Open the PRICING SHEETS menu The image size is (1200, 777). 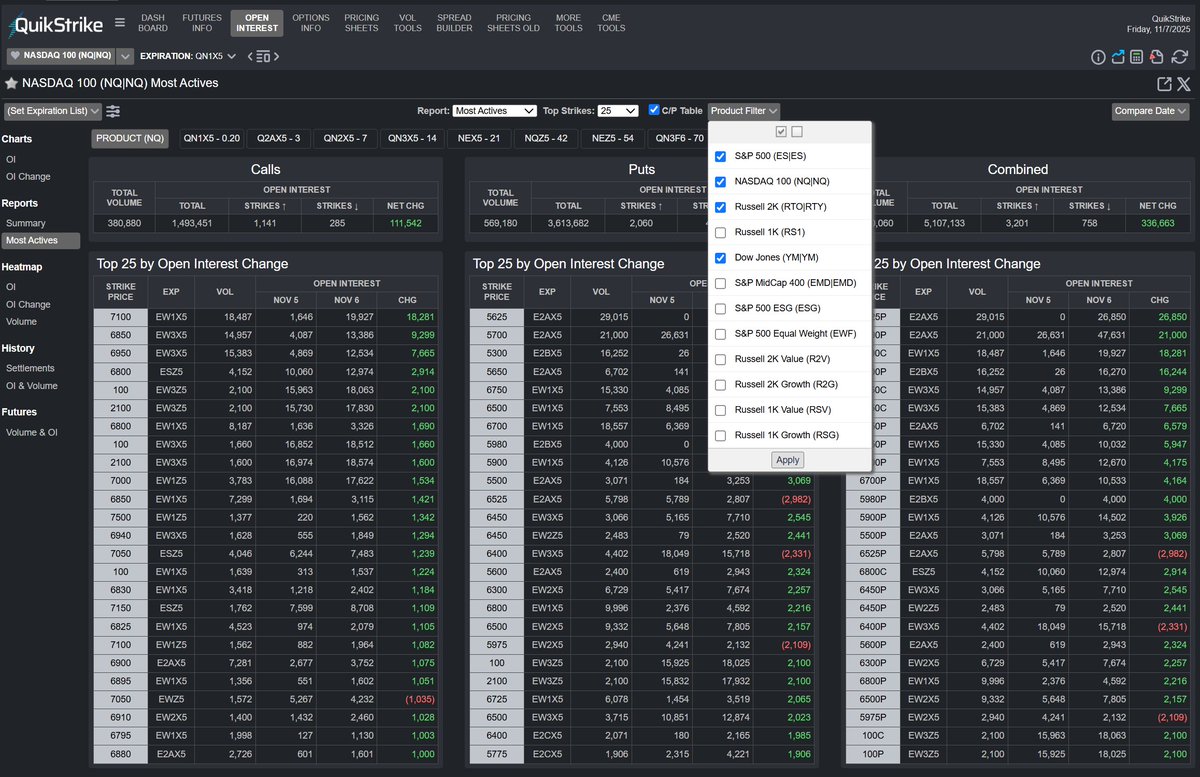coord(361,23)
